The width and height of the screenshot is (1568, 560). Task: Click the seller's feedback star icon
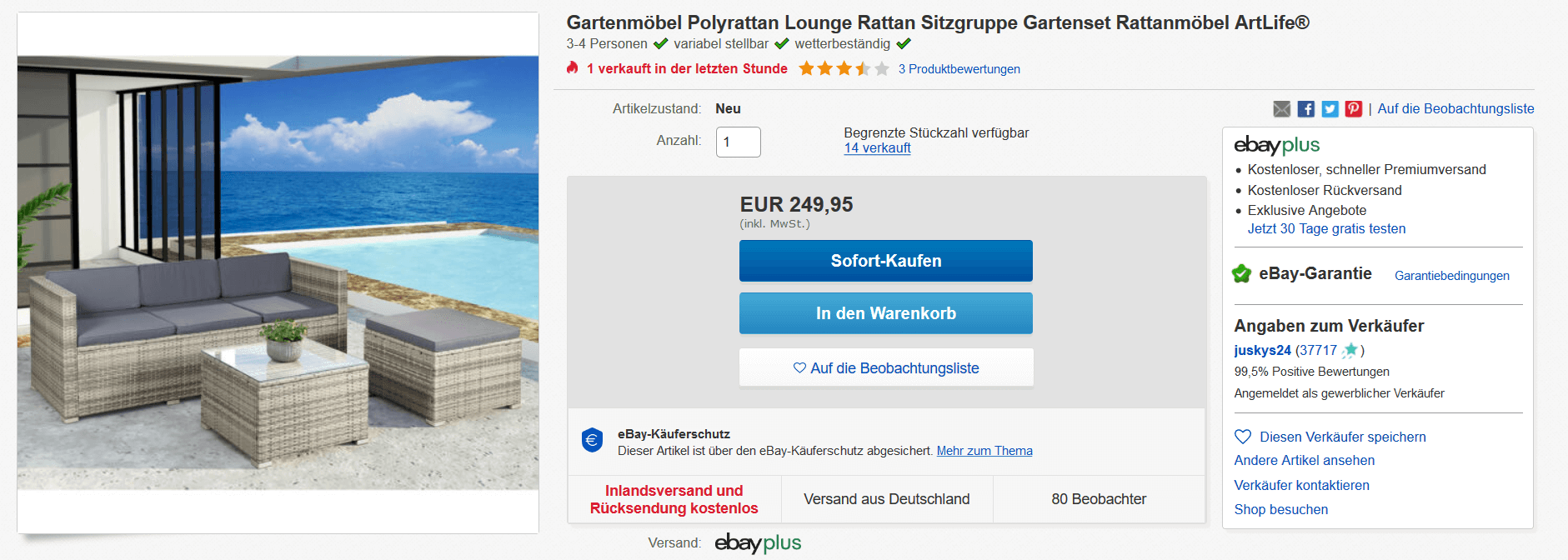pyautogui.click(x=1350, y=351)
